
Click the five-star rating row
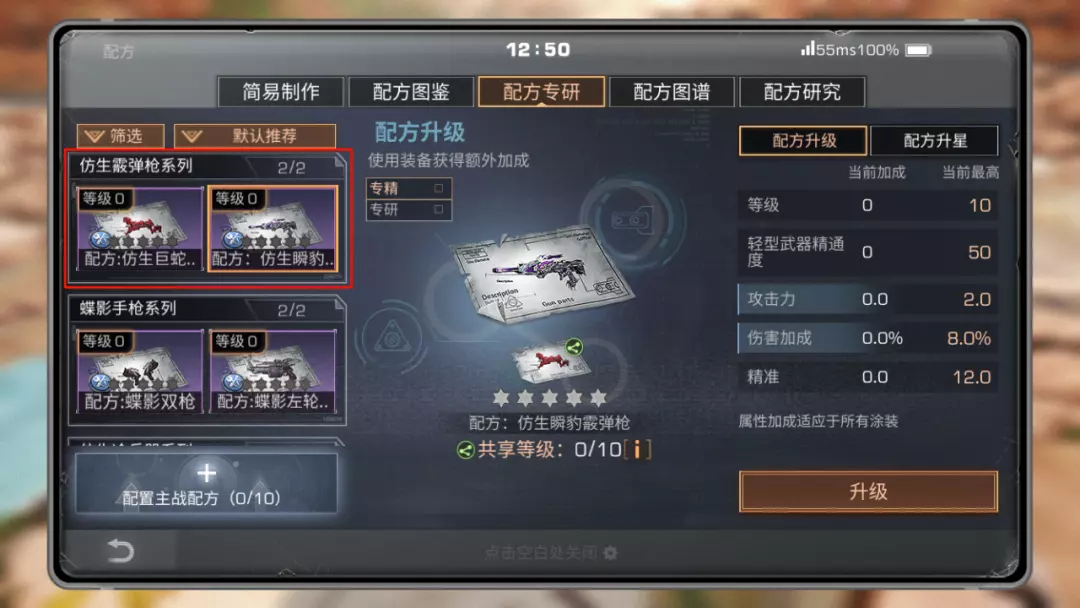click(x=550, y=397)
